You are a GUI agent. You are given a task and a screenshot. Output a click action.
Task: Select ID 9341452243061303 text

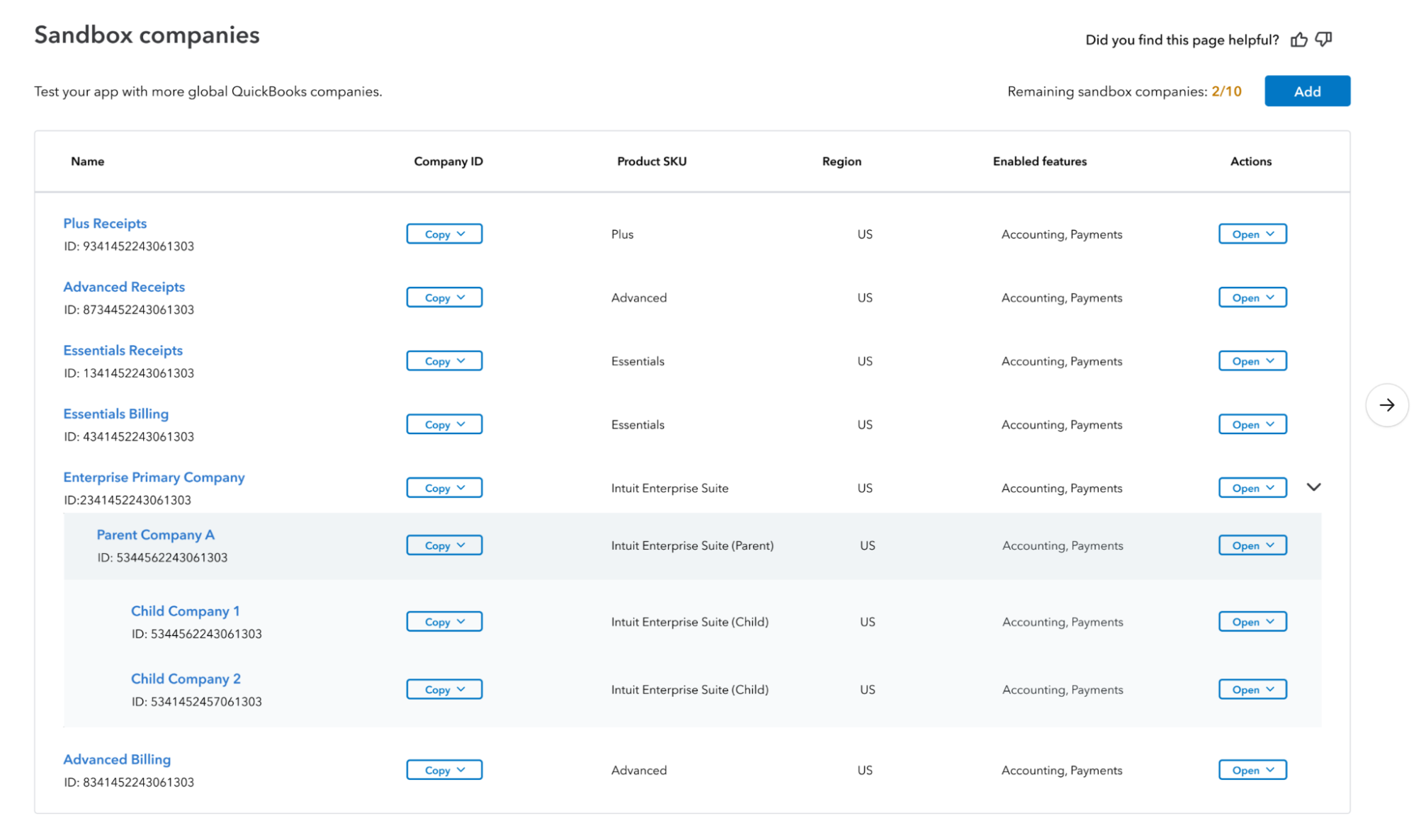(x=129, y=246)
